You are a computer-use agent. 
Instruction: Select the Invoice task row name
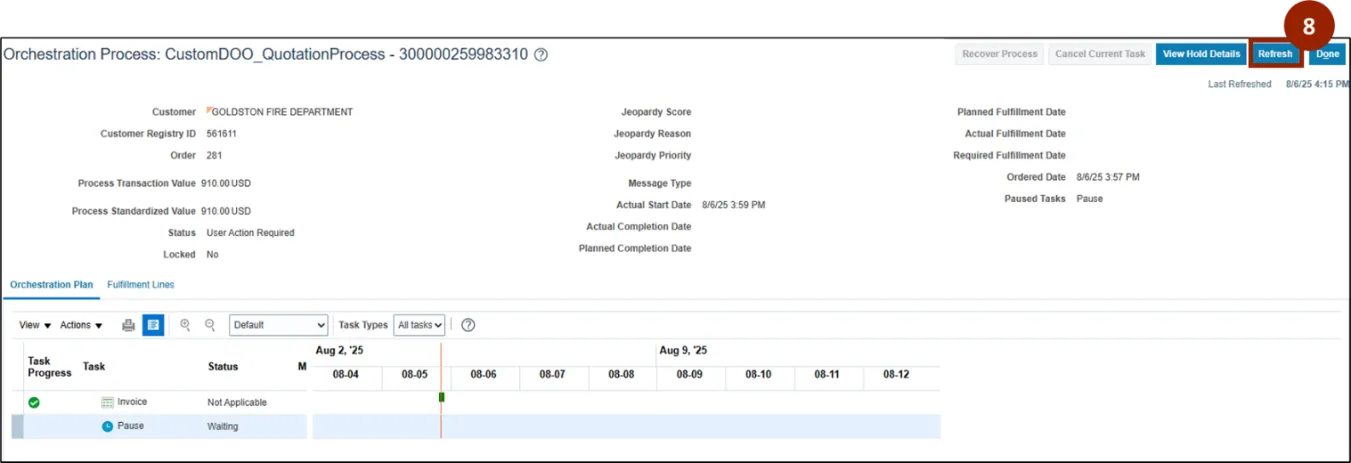click(132, 402)
